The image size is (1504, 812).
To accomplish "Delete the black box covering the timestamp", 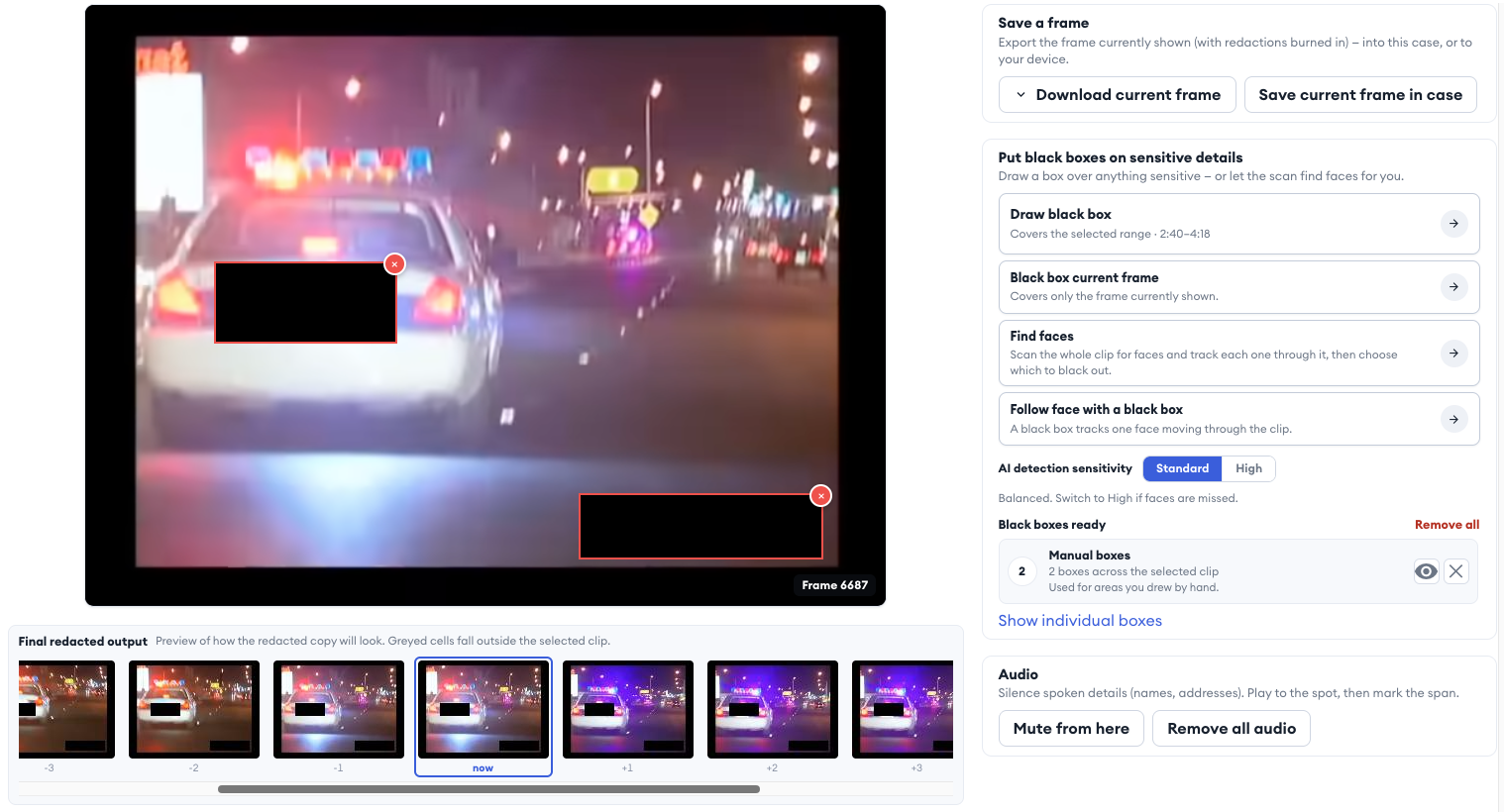I will [820, 496].
